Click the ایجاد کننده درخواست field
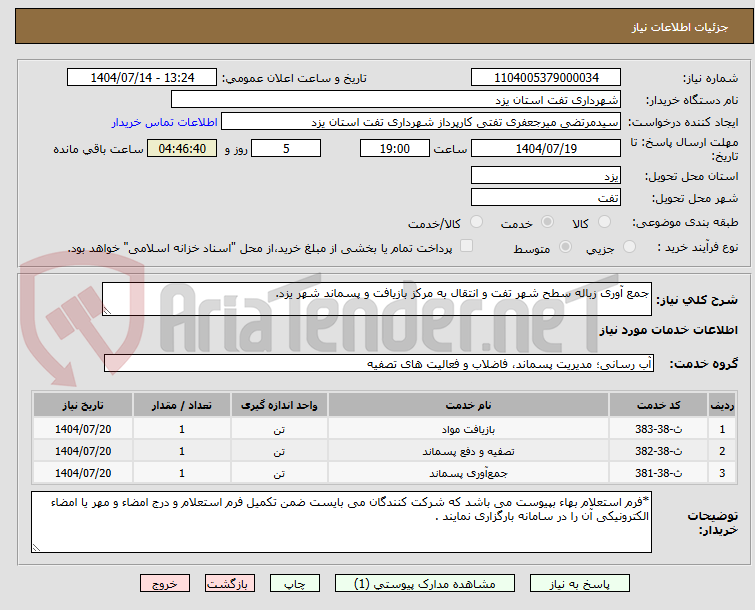The image size is (755, 610). tap(421, 122)
